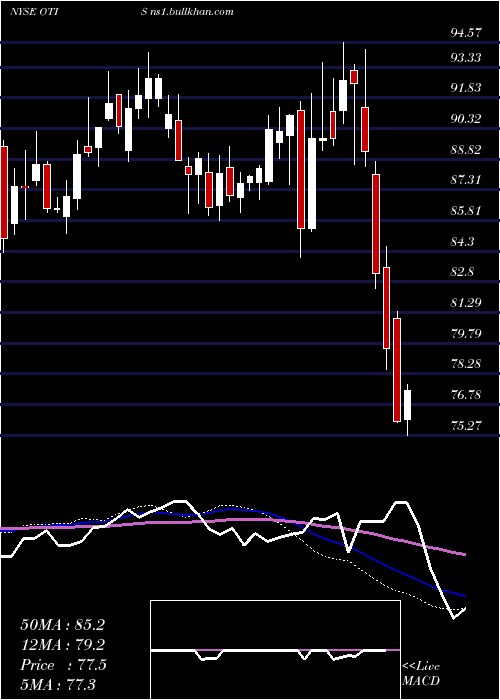Viewport: 500px width, 700px height.
Task: Click the 50MA : 85.2 readout
Action: (62, 625)
